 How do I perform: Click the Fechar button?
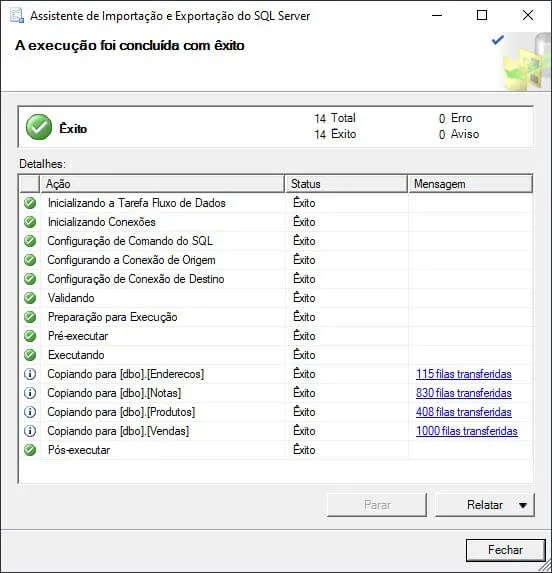coord(506,550)
